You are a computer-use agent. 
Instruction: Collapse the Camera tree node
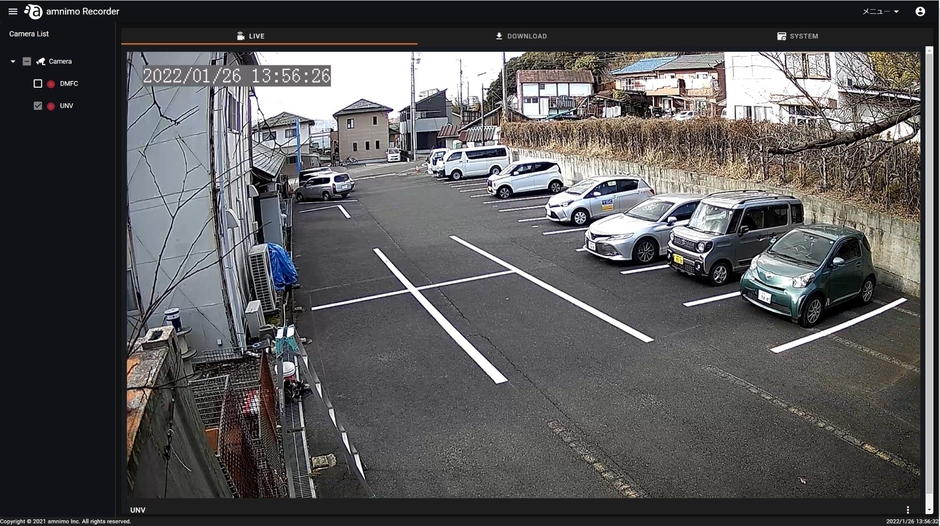pos(13,61)
